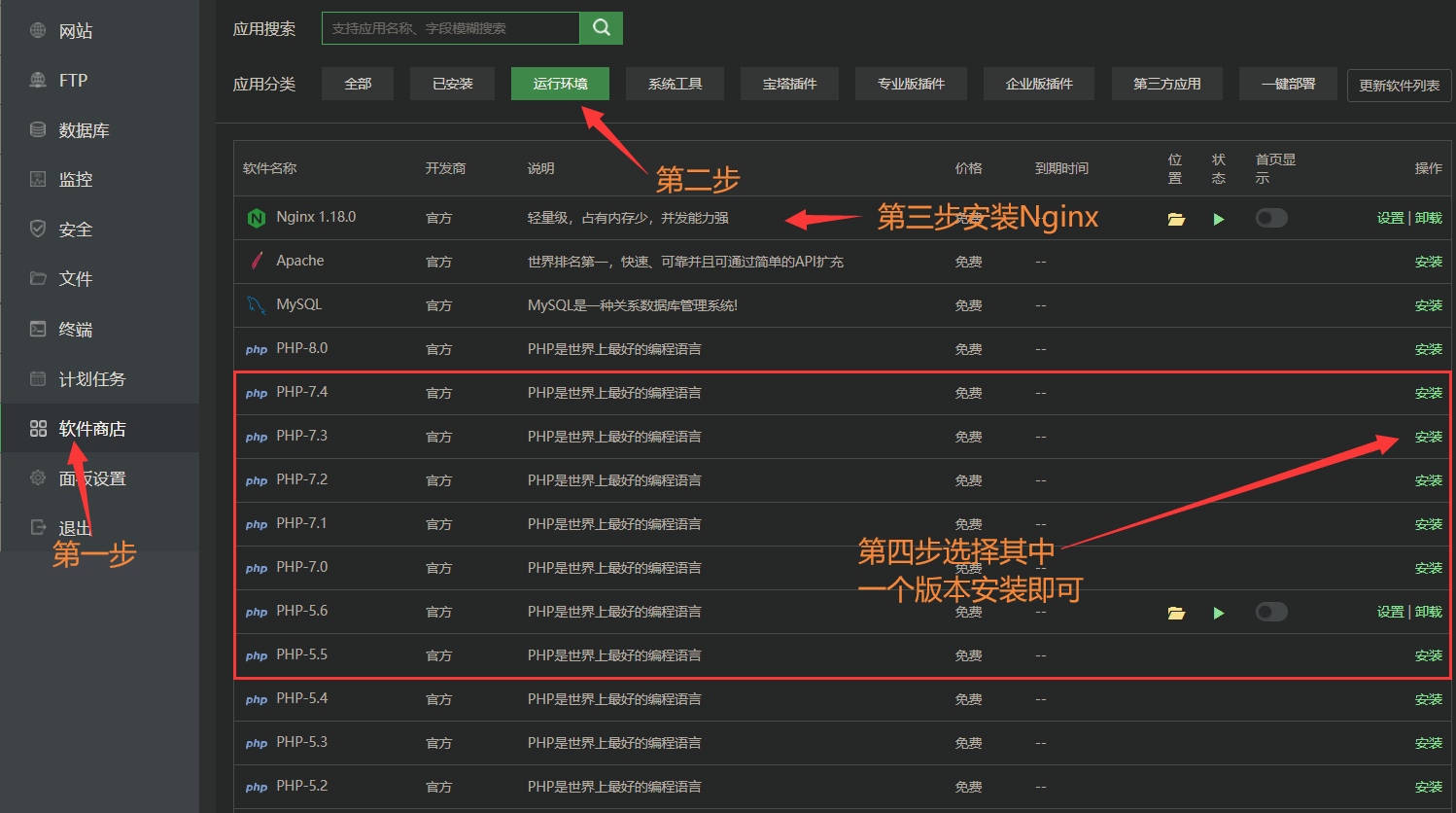Screen dimensions: 1456x813
Task: Click the 数据库 database sidebar icon
Action: coord(38,129)
